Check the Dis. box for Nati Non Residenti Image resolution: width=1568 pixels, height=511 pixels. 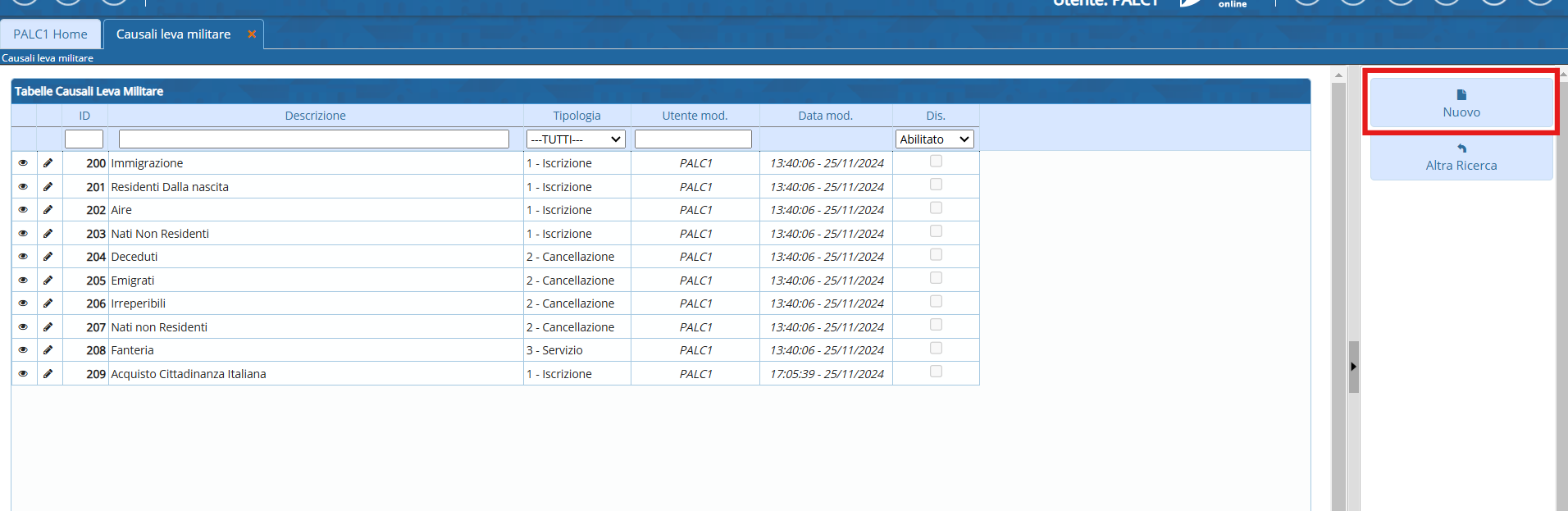(936, 232)
